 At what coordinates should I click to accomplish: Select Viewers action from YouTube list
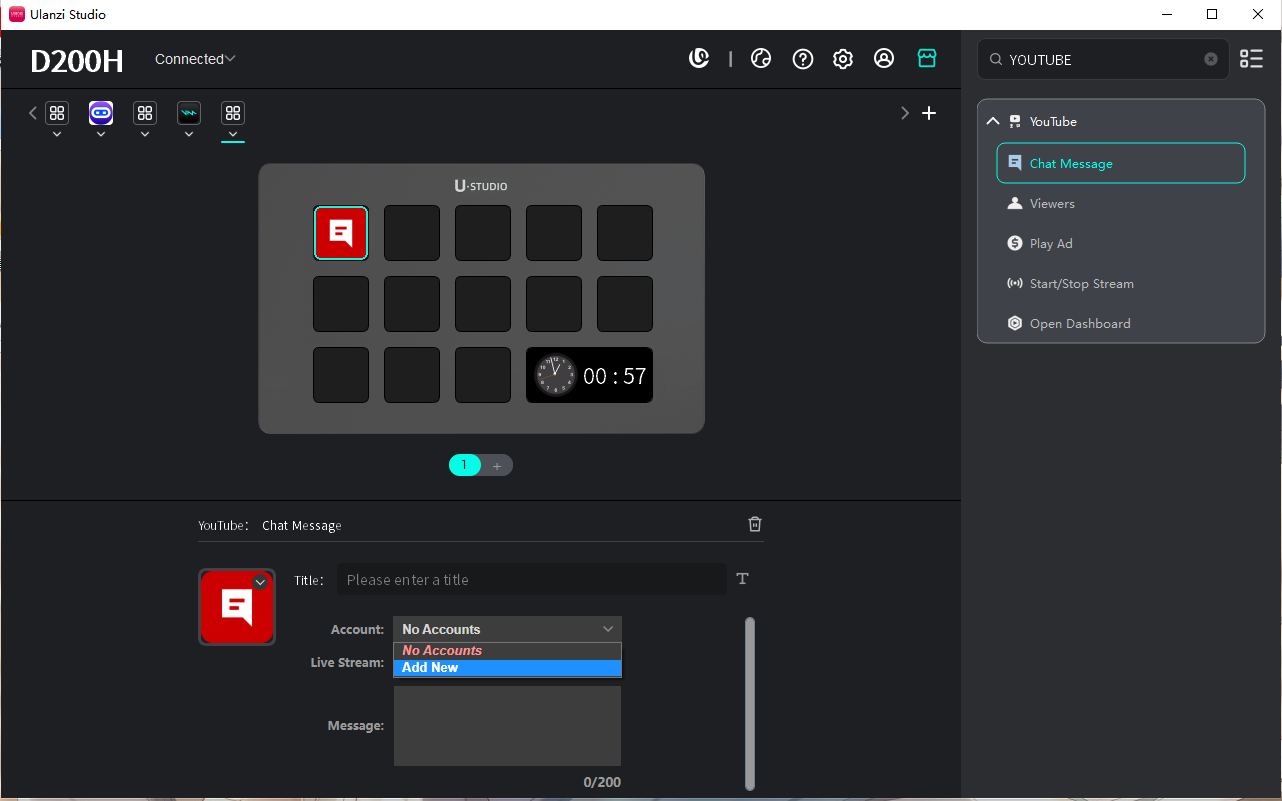(1052, 203)
